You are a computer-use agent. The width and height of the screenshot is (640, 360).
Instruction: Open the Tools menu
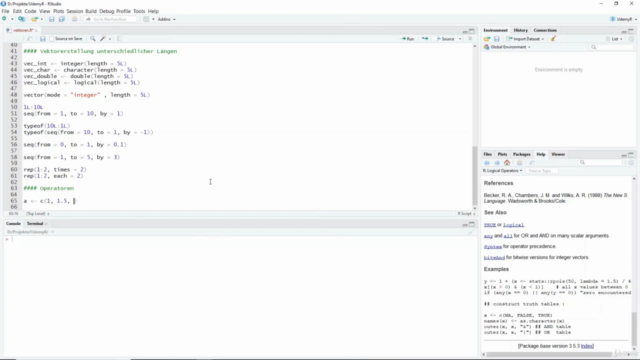[139, 11]
